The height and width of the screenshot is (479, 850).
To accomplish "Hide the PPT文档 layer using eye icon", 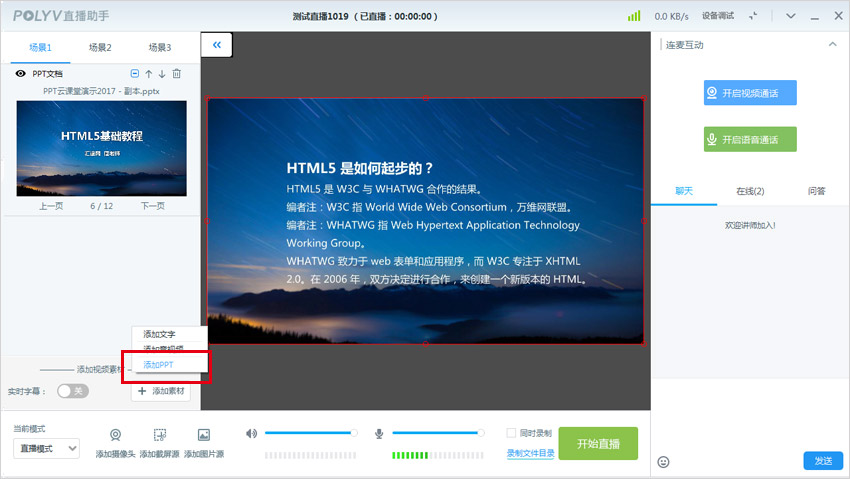I will 20,74.
